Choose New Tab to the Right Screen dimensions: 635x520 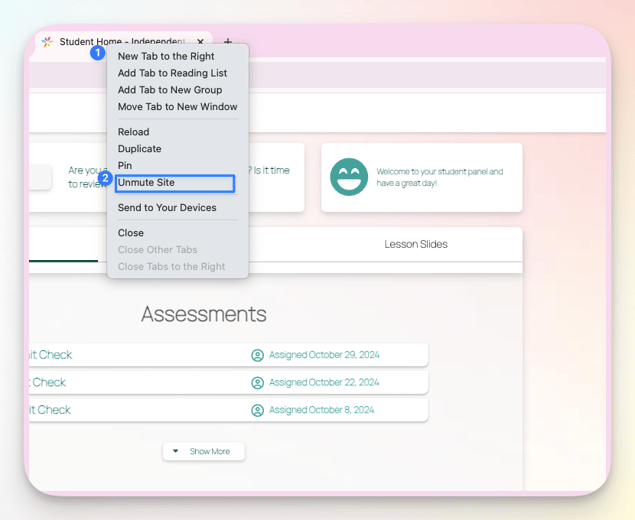pyautogui.click(x=166, y=56)
